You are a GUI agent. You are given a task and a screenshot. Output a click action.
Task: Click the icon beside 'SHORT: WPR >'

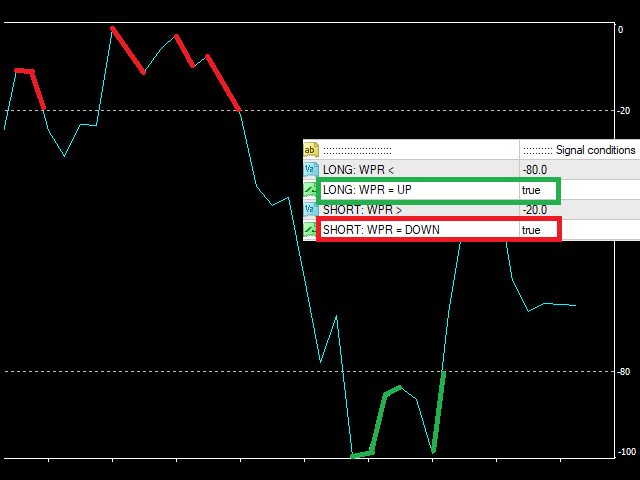coord(311,209)
